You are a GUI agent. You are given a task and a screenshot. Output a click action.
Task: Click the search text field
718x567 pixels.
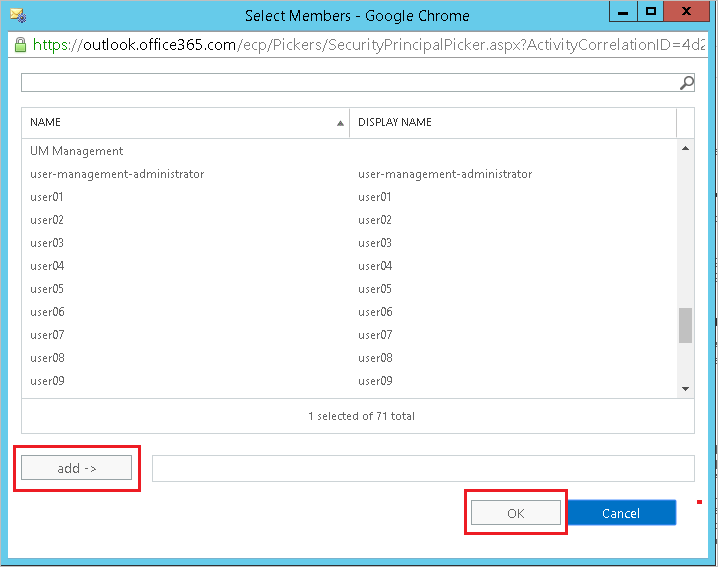click(x=348, y=83)
